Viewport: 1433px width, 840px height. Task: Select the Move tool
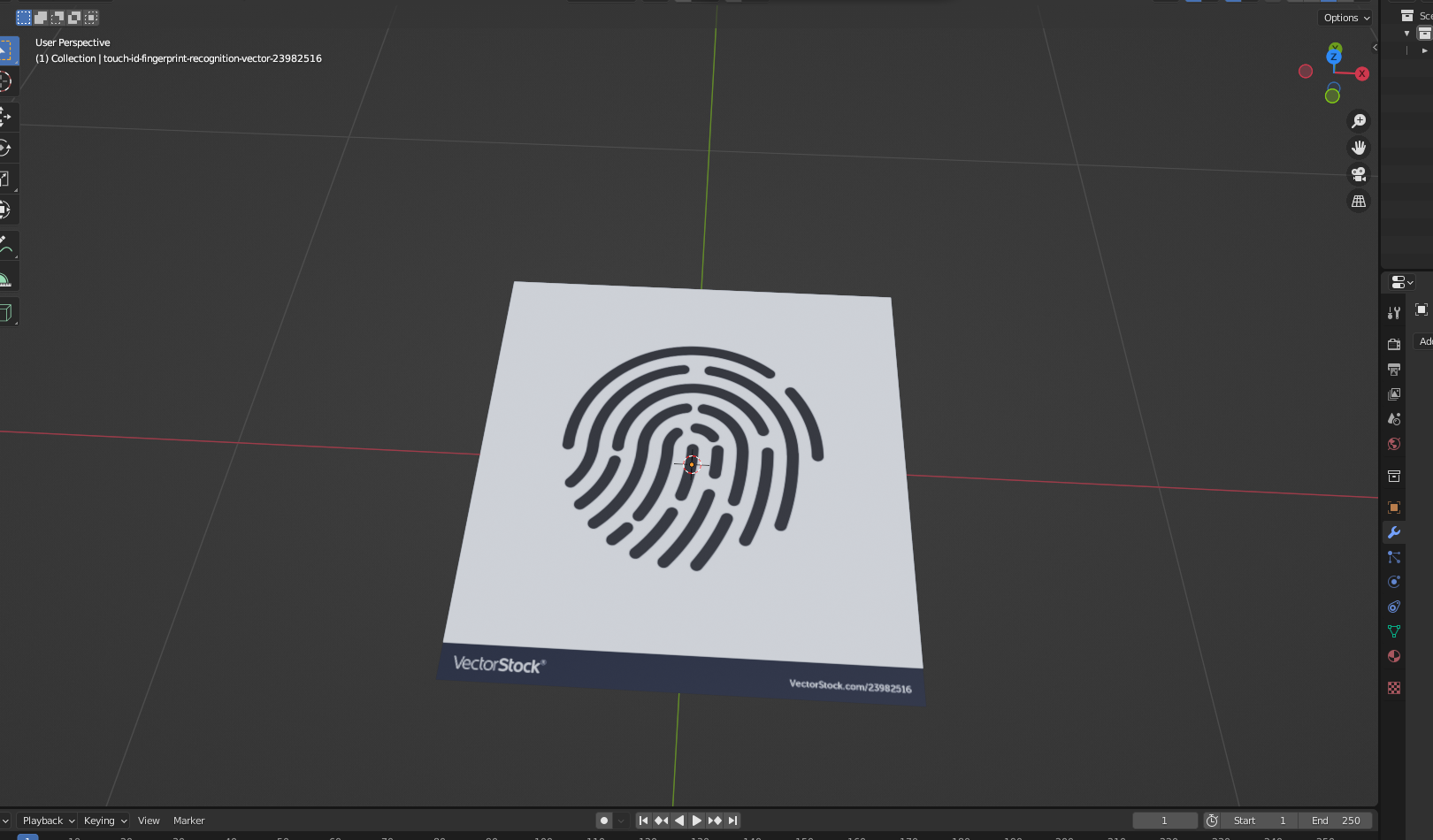7,116
